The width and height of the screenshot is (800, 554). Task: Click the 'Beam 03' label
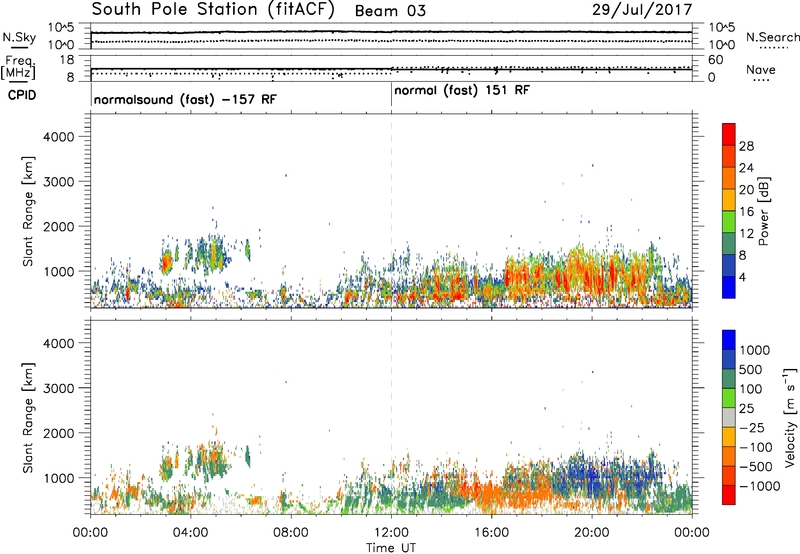pyautogui.click(x=390, y=11)
